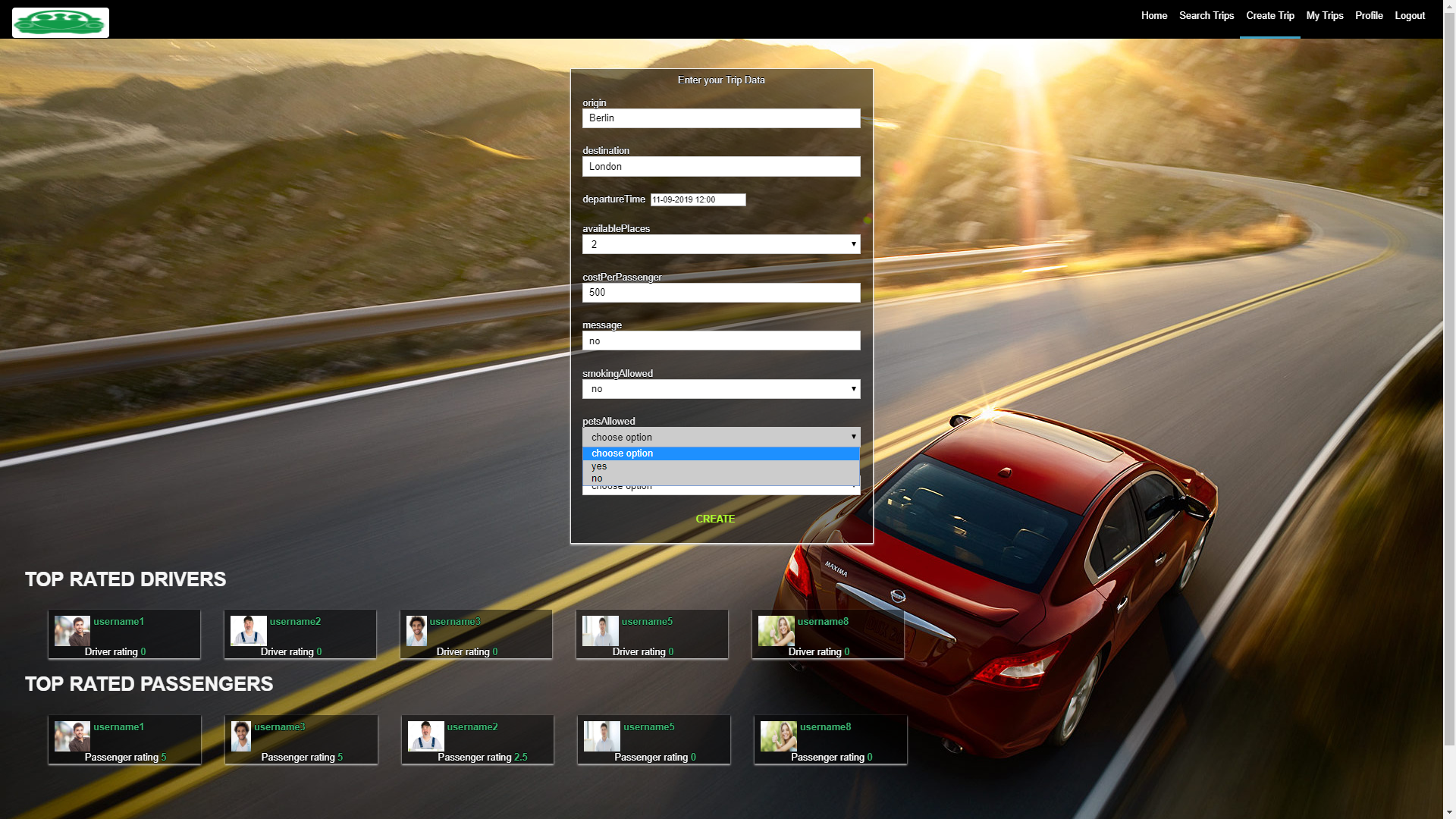Click username2 link under Top Rated Drivers
The height and width of the screenshot is (819, 1456).
[x=295, y=621]
